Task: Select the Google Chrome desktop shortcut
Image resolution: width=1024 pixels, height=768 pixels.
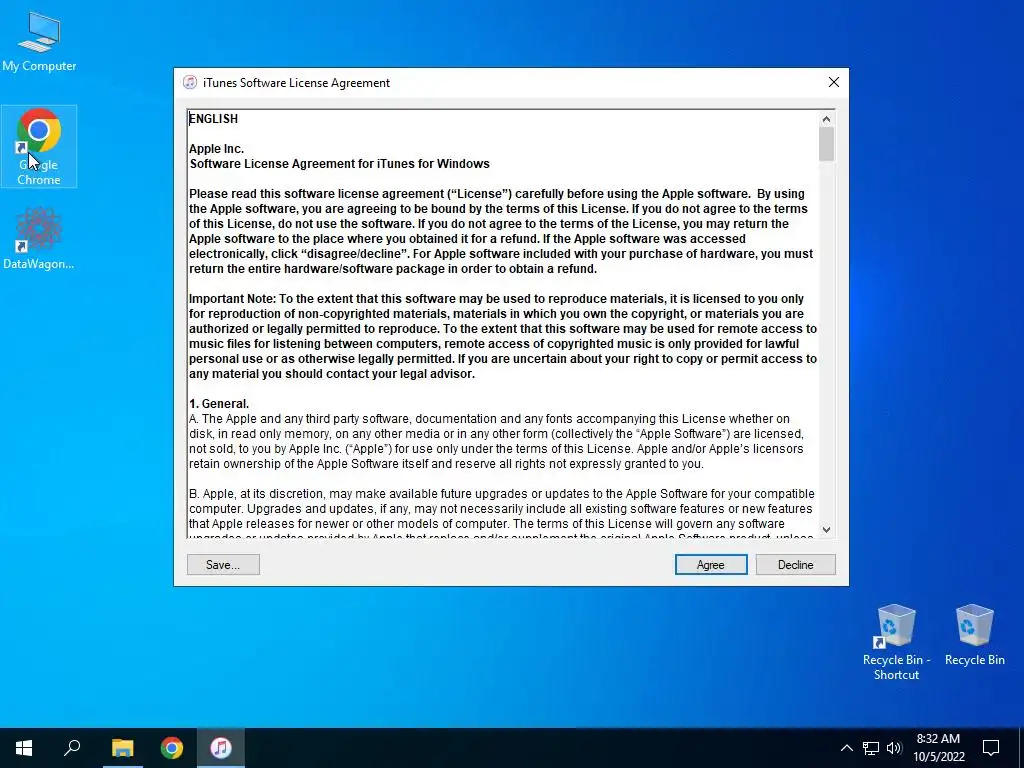Action: [x=39, y=146]
